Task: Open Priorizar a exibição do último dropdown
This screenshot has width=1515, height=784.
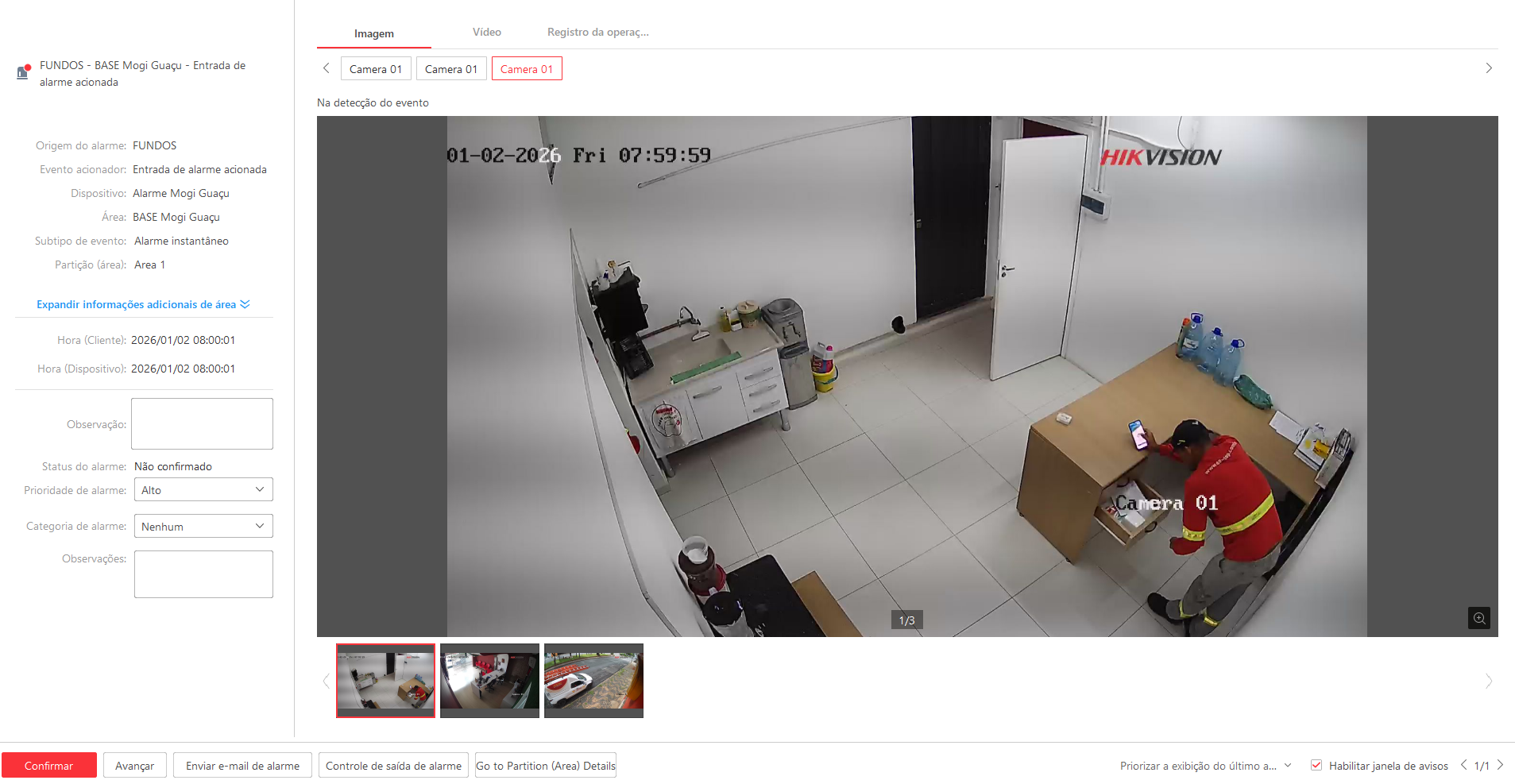Action: (1205, 766)
